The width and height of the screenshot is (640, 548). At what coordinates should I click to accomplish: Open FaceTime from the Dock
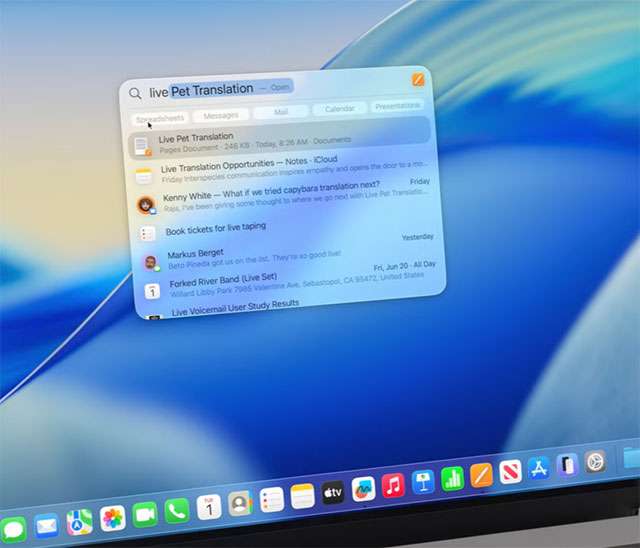click(x=145, y=515)
